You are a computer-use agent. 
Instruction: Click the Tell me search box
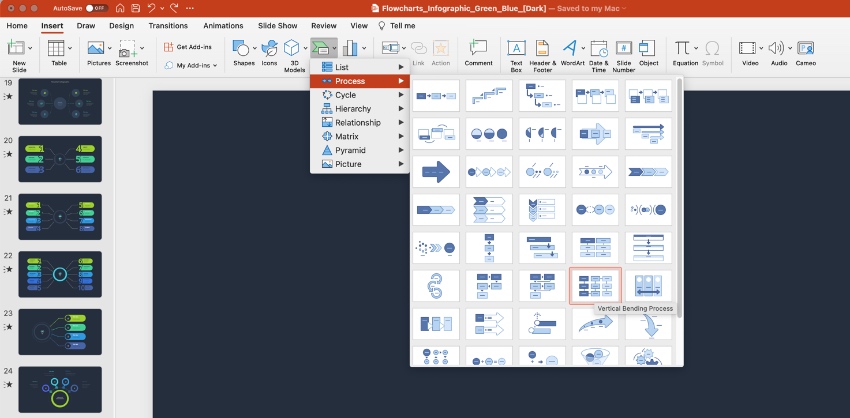click(397, 25)
